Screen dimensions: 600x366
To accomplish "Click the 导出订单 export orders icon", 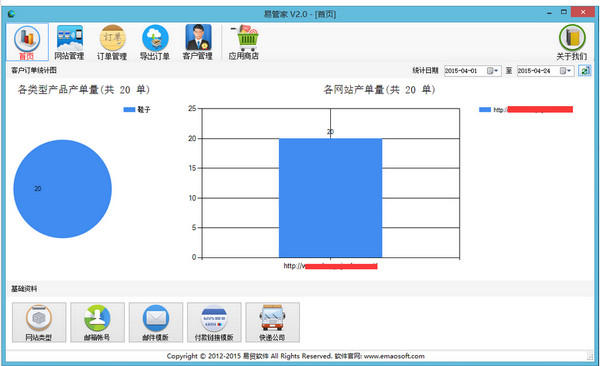I will click(x=155, y=42).
